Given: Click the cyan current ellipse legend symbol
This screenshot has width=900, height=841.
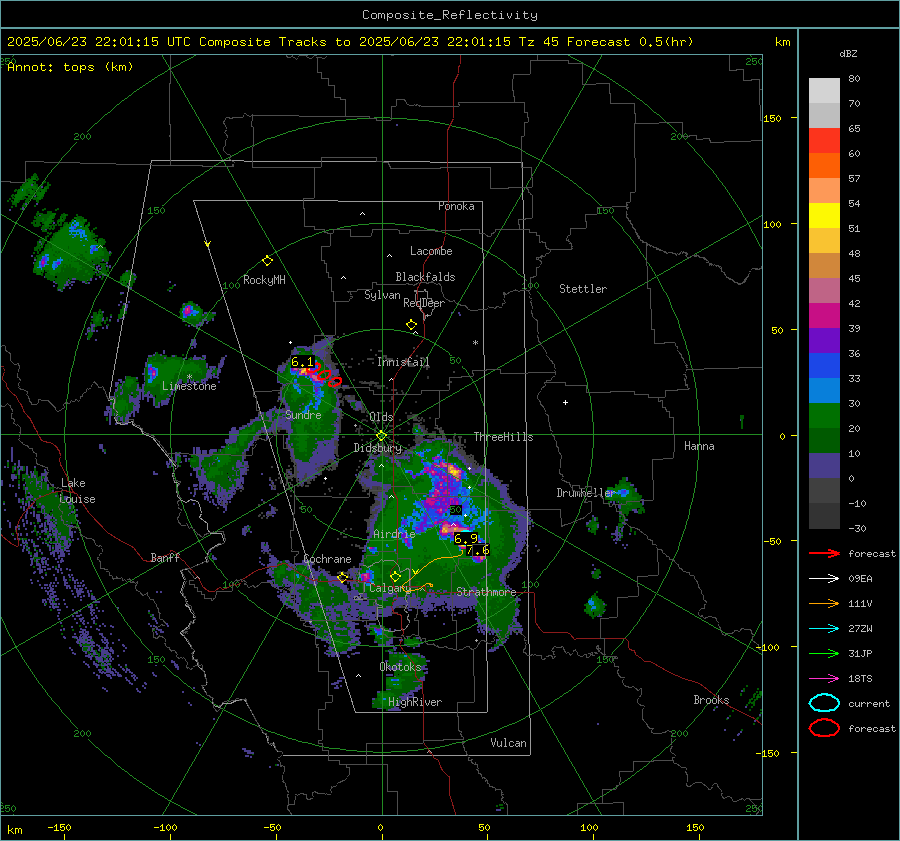Looking at the screenshot, I should (x=824, y=703).
